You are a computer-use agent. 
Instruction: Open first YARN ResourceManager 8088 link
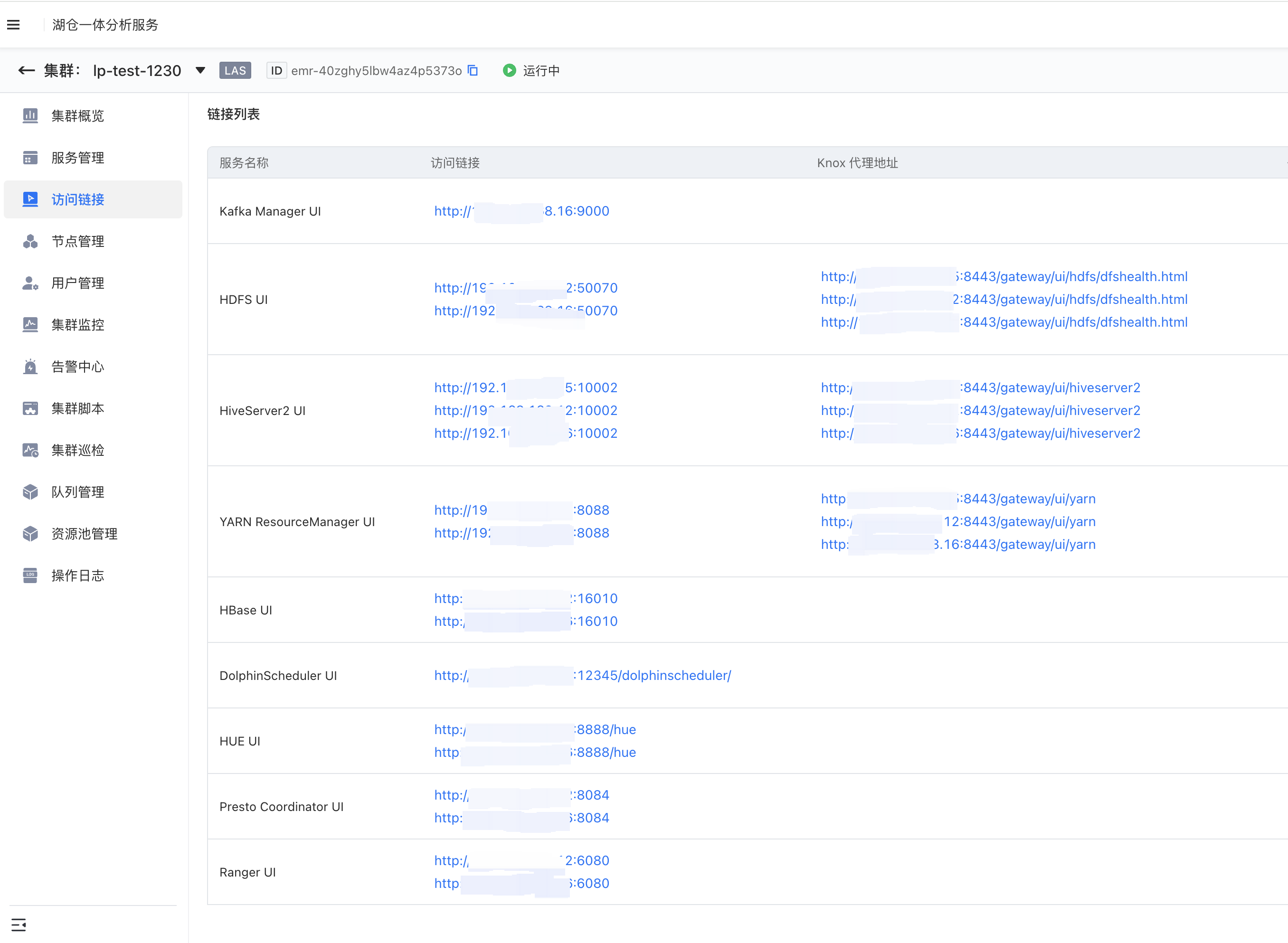(x=522, y=510)
